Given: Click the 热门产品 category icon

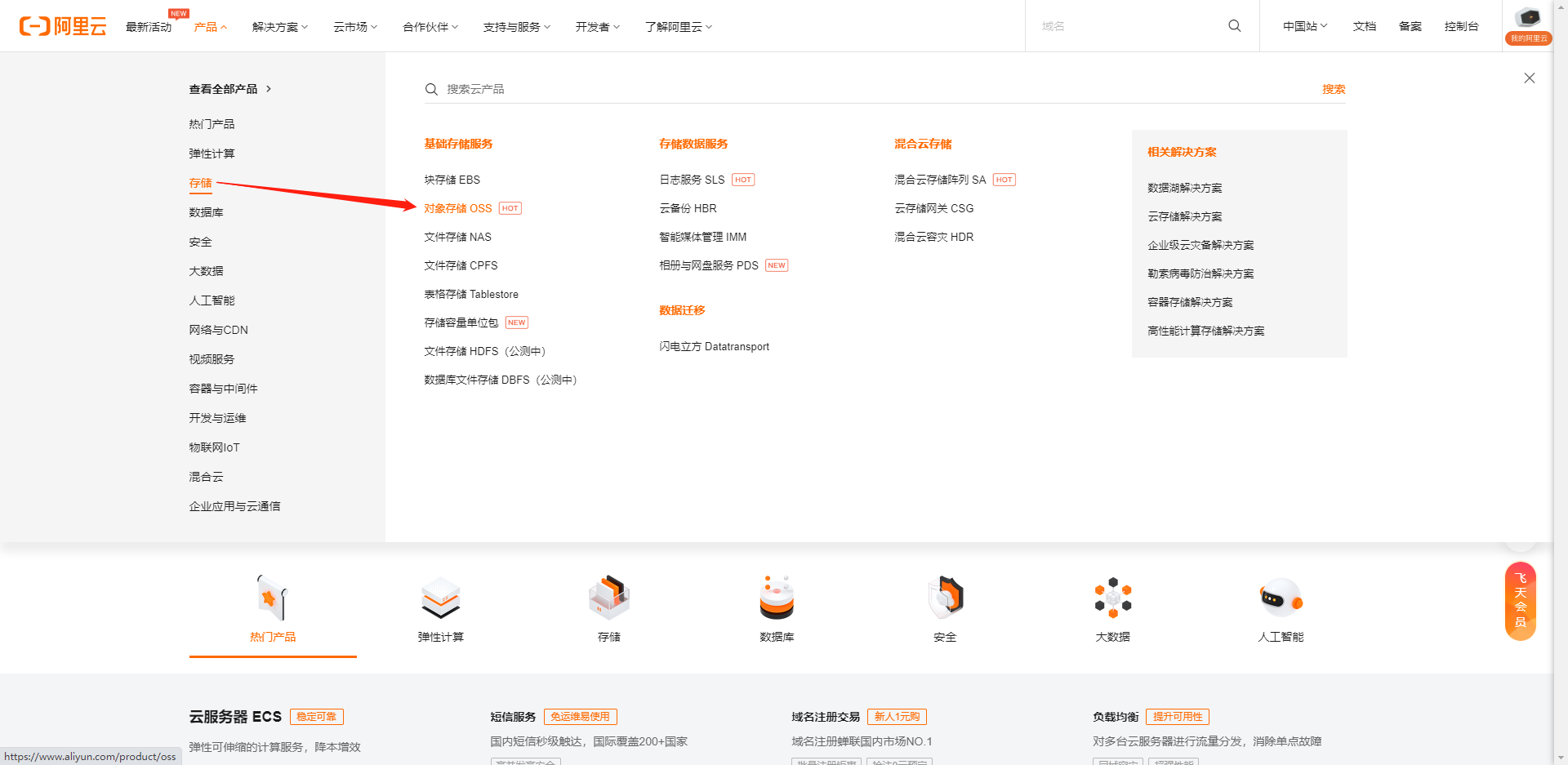Looking at the screenshot, I should [273, 598].
